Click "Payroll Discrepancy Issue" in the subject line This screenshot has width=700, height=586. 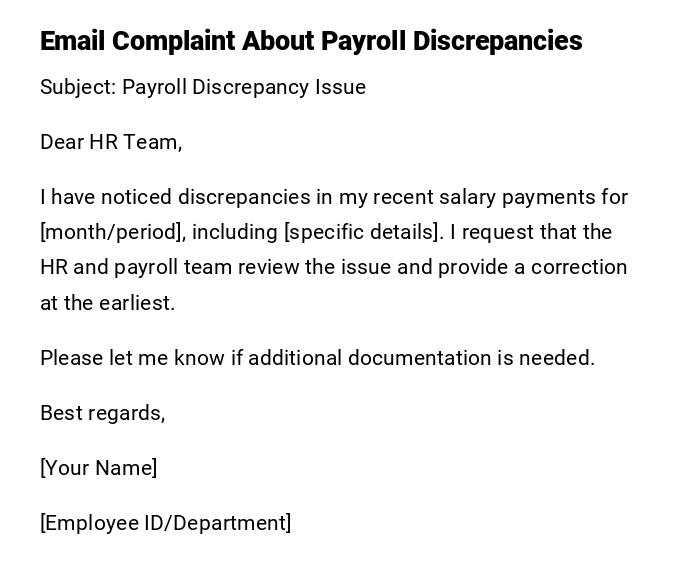click(244, 87)
